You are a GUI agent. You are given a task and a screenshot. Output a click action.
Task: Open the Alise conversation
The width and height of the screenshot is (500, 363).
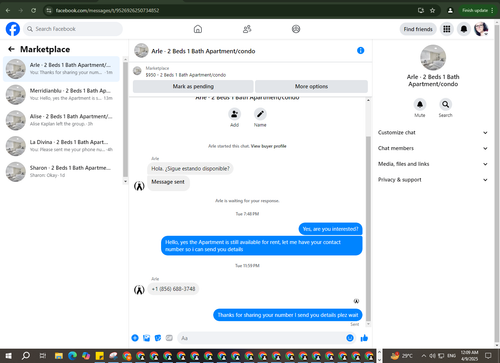[61, 120]
